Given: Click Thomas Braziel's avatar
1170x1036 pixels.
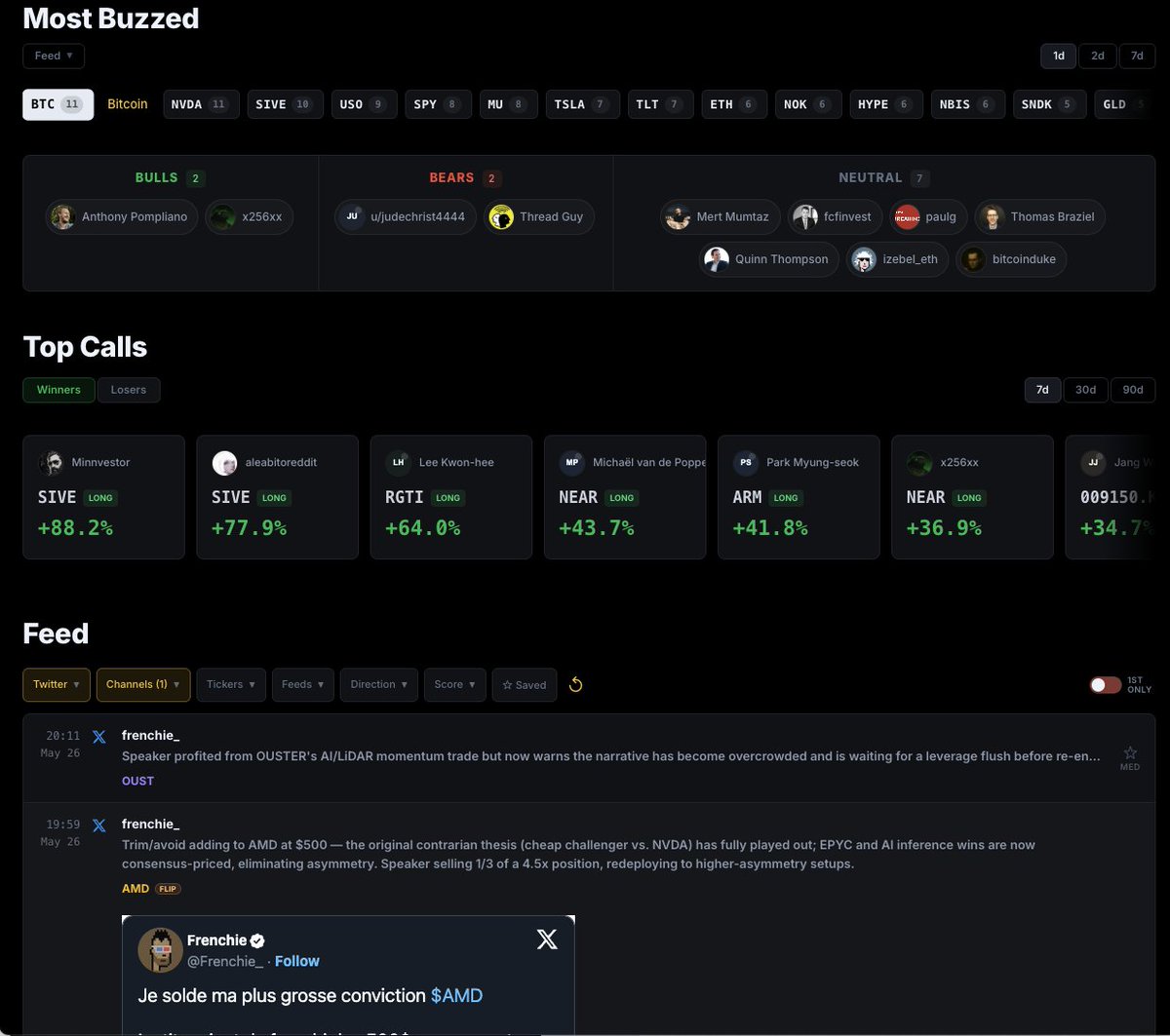Looking at the screenshot, I should point(992,216).
